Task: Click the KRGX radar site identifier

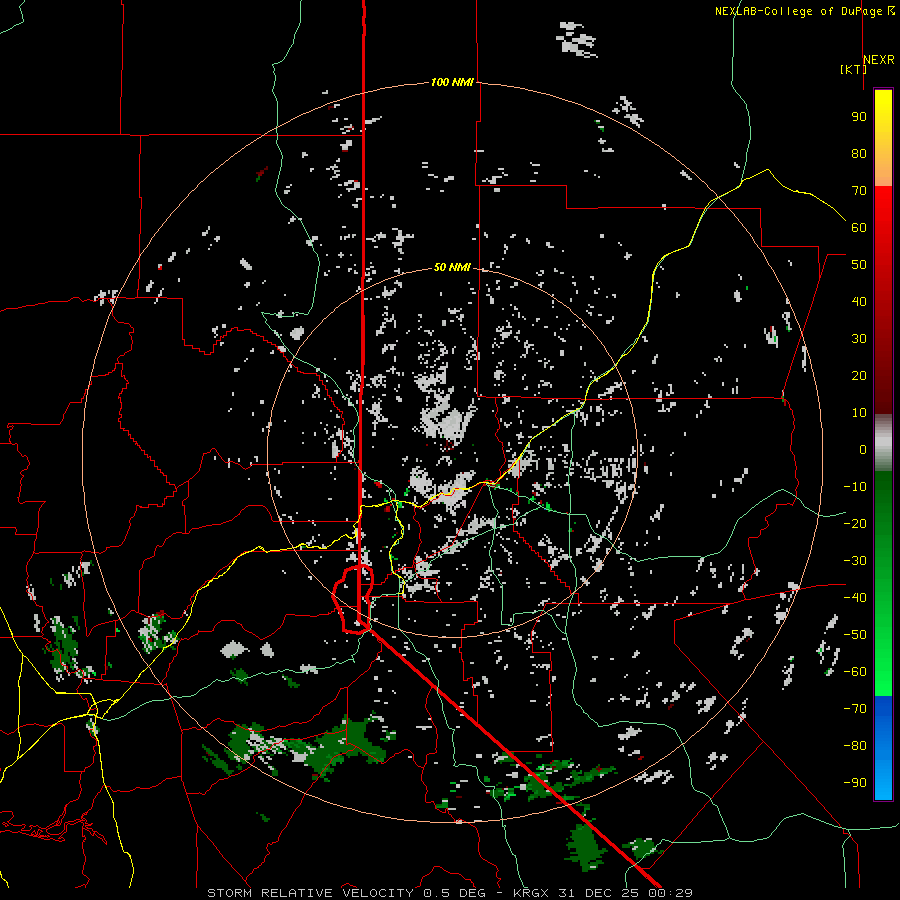Action: pyautogui.click(x=531, y=893)
